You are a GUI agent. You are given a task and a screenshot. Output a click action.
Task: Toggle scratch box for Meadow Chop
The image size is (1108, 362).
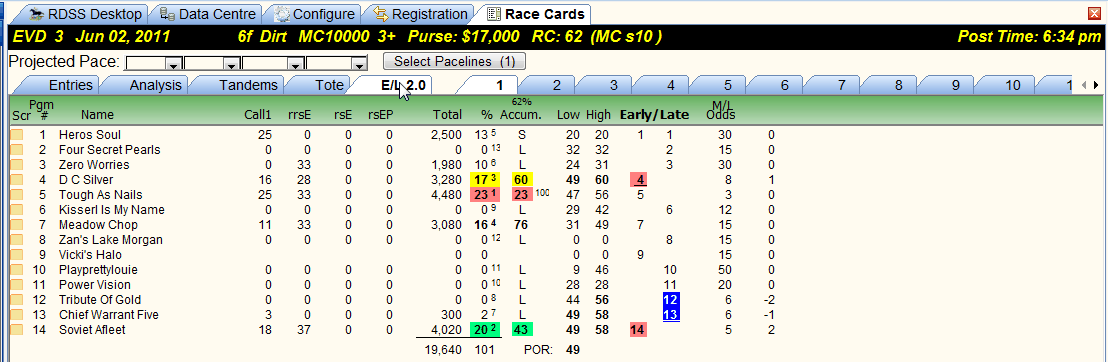coord(16,225)
